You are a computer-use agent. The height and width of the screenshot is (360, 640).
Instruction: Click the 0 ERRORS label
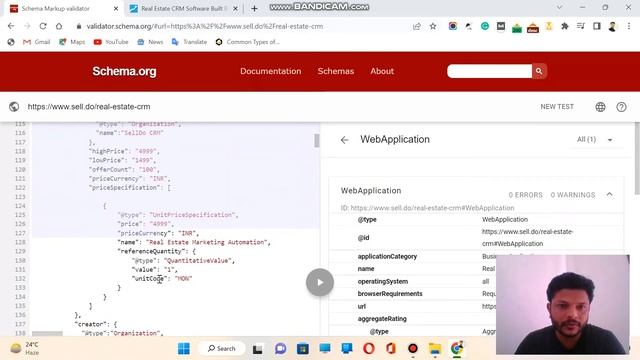[525, 195]
